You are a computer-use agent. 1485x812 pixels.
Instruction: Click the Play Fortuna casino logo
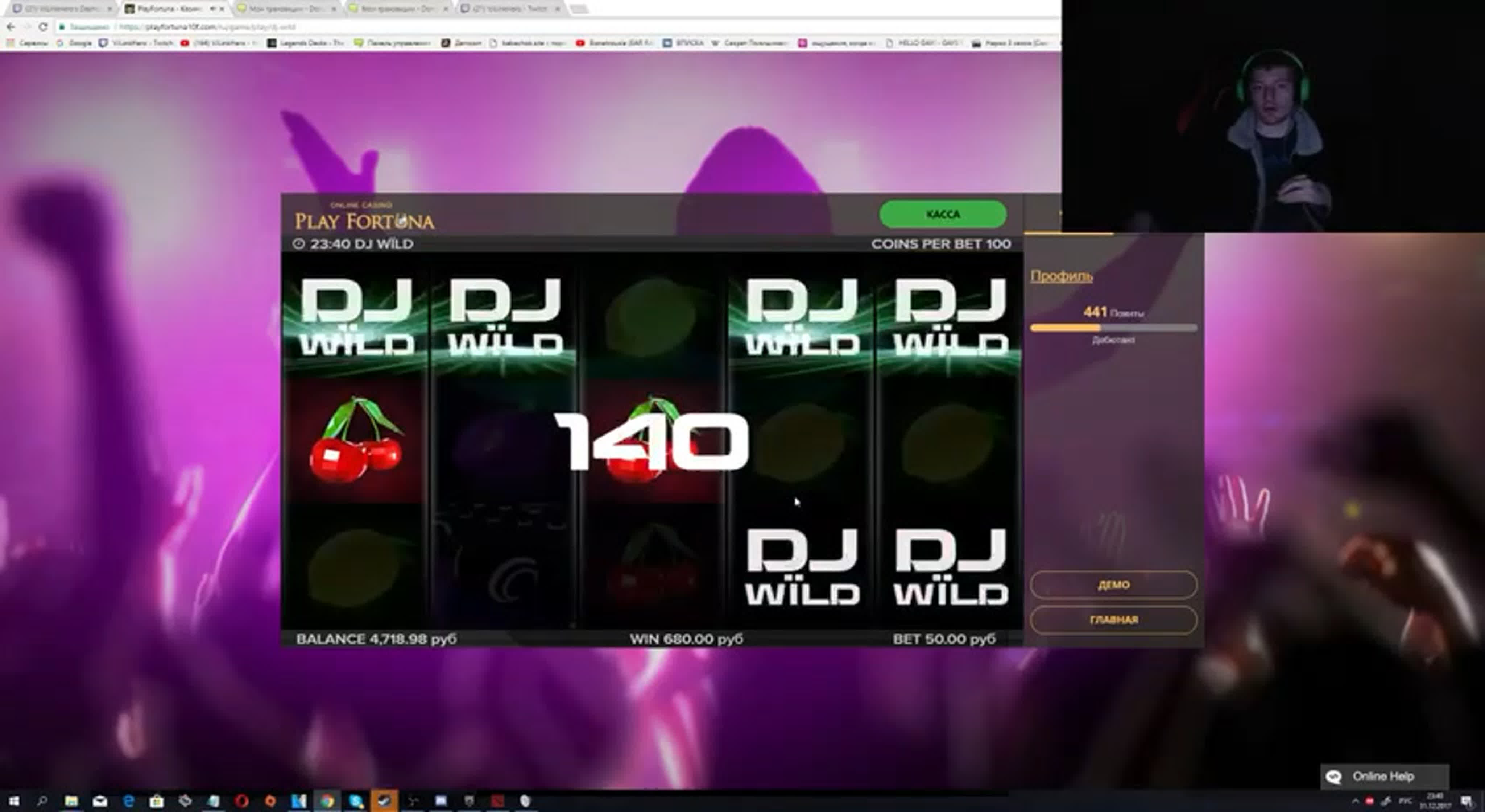point(364,217)
